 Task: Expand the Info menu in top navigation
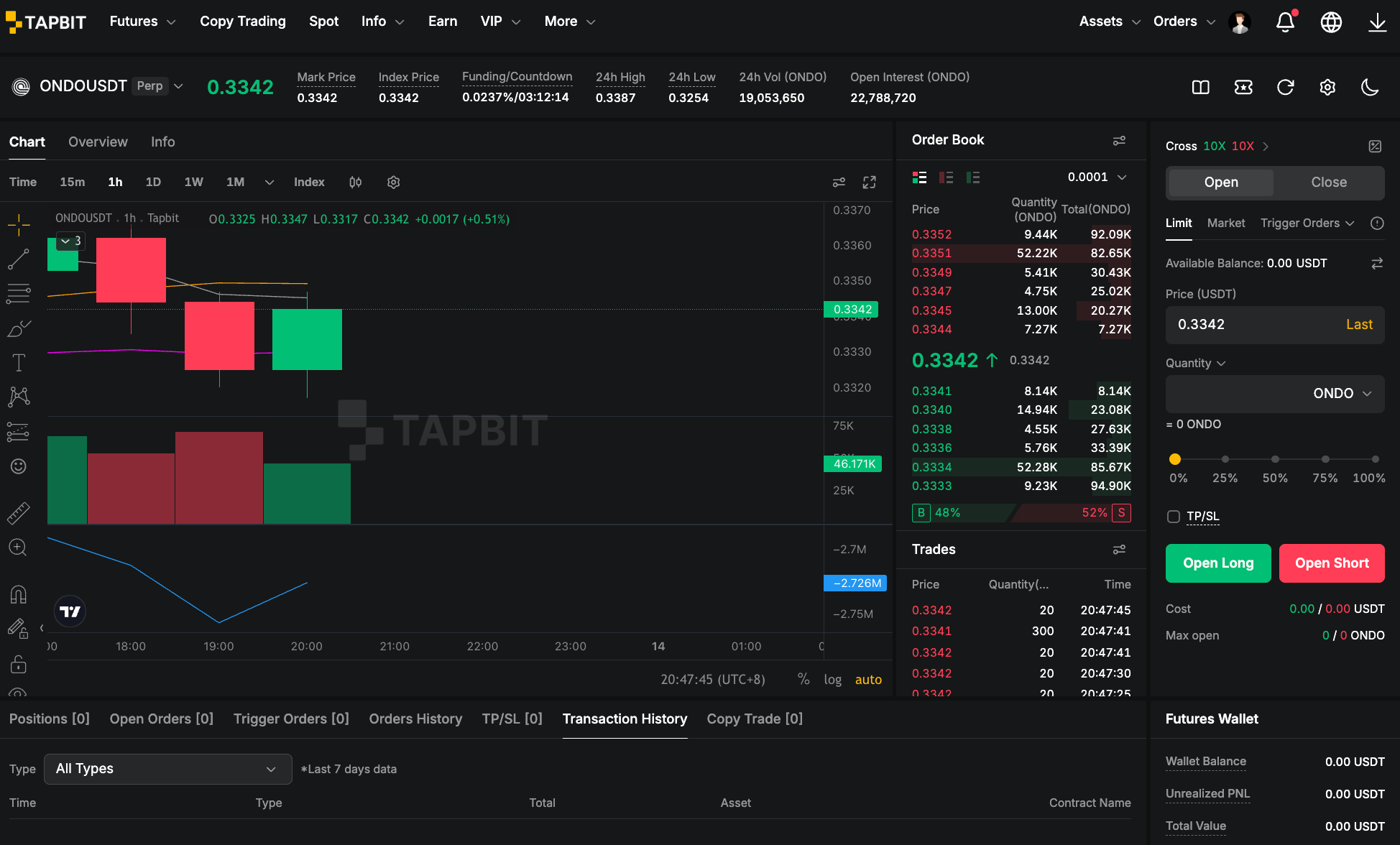[382, 22]
